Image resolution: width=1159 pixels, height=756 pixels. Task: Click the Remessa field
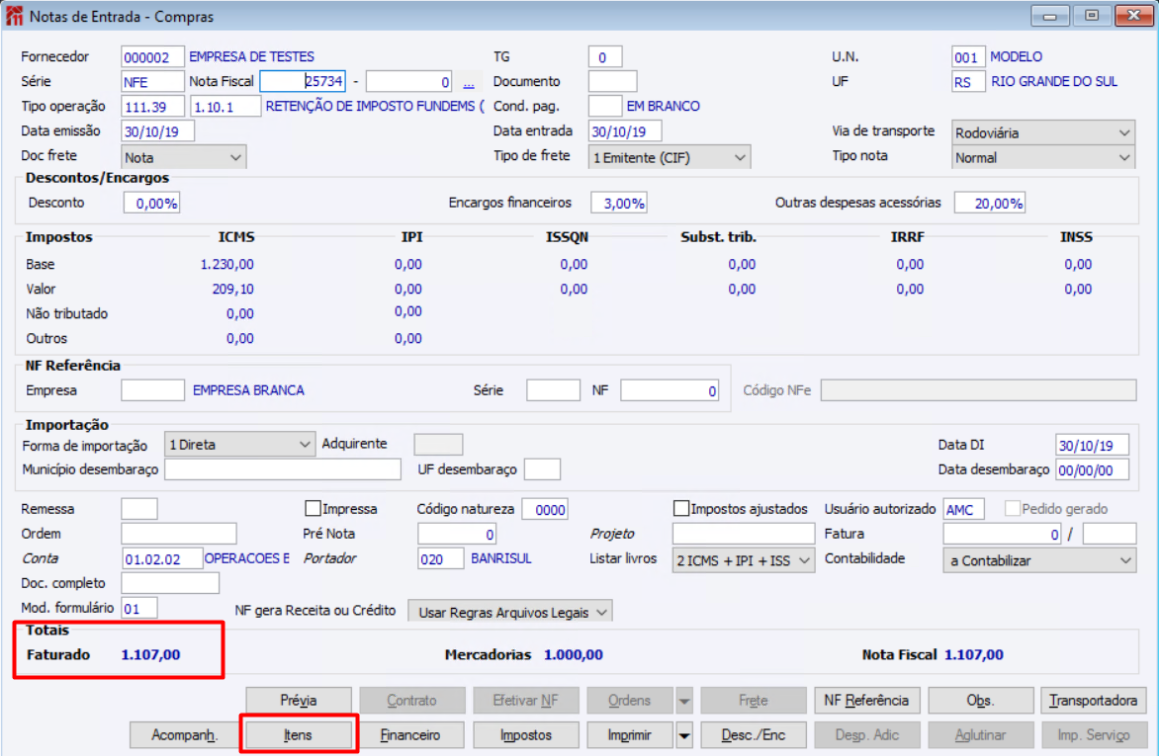click(x=139, y=509)
